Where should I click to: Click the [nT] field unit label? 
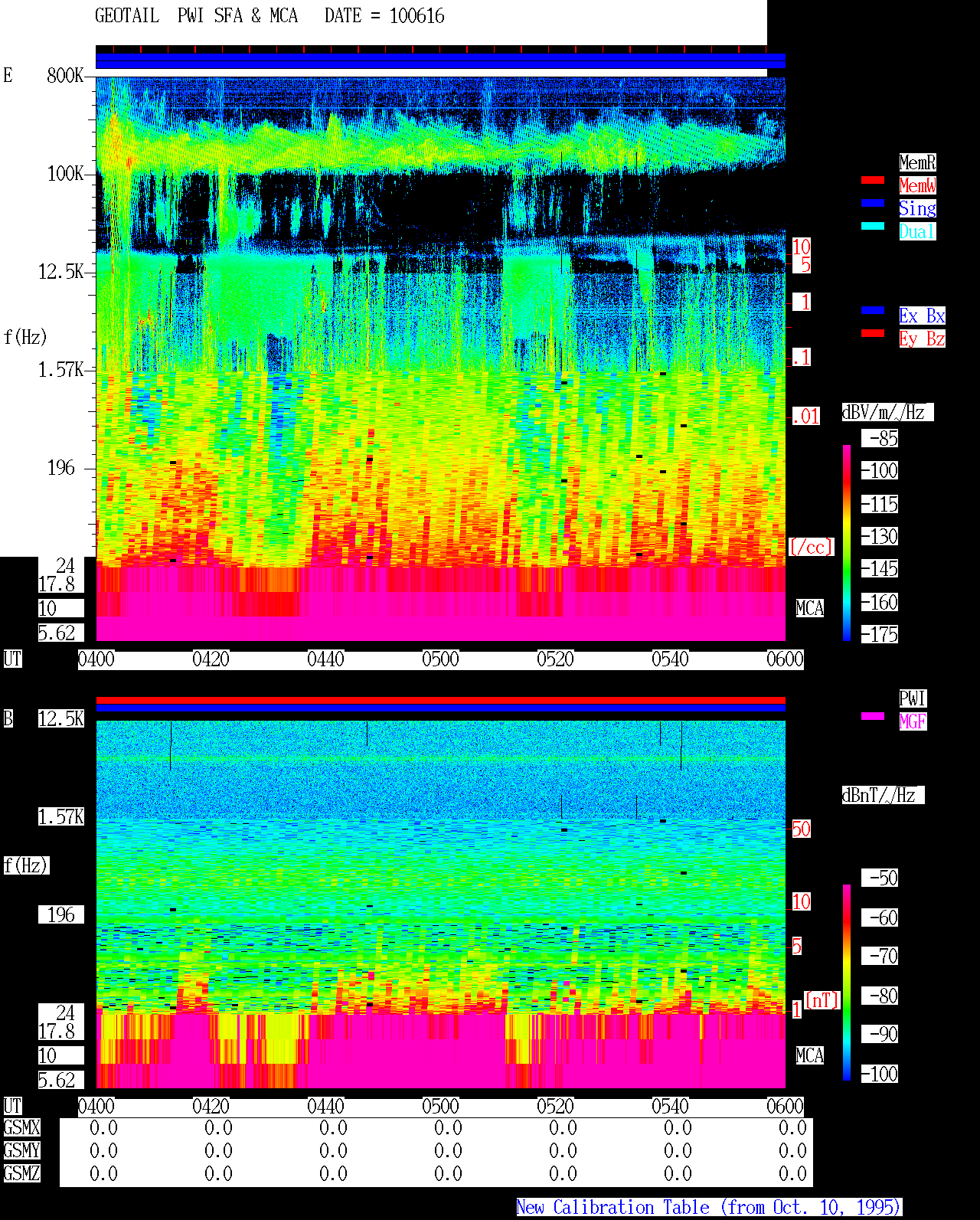pos(822,1000)
